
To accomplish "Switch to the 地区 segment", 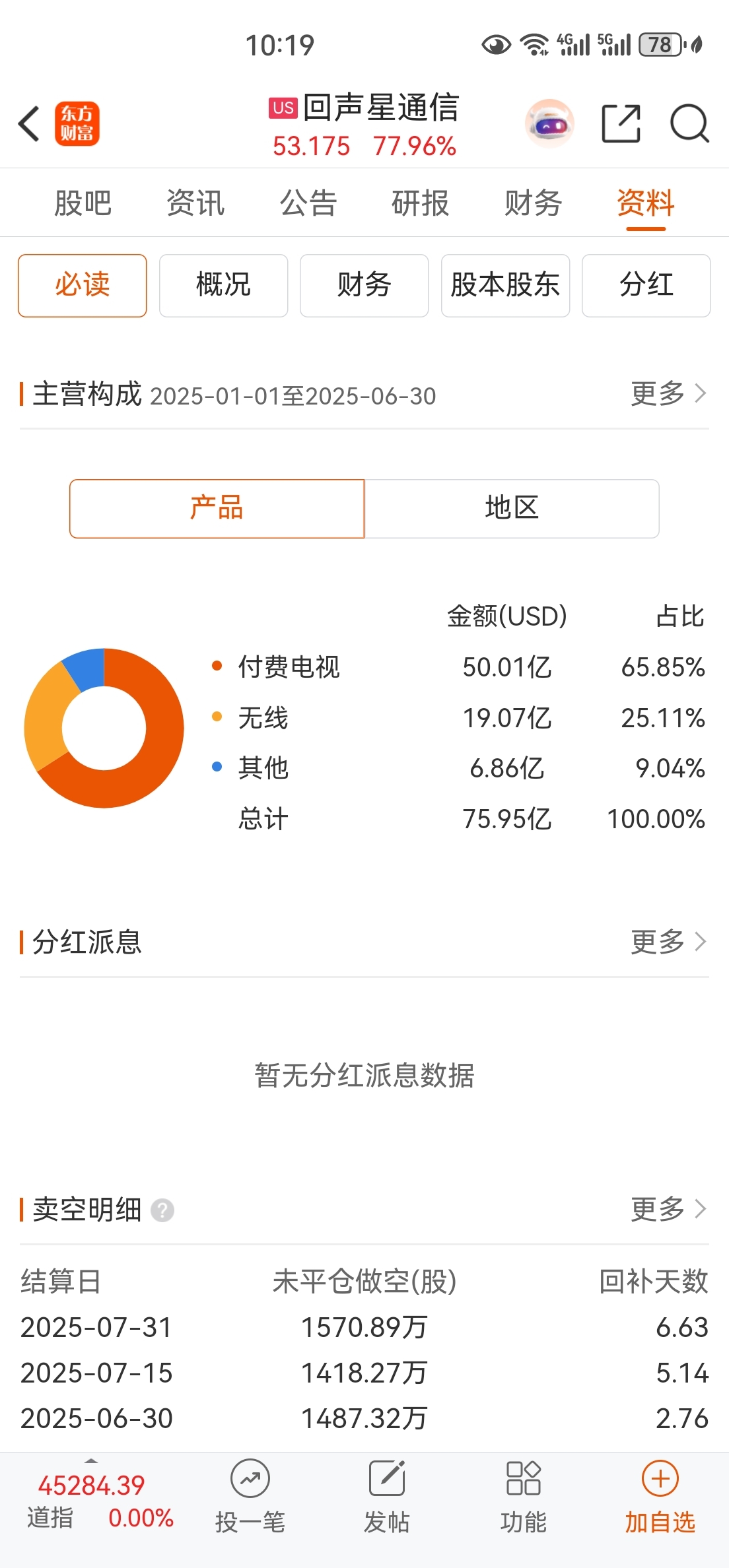I will tap(512, 509).
